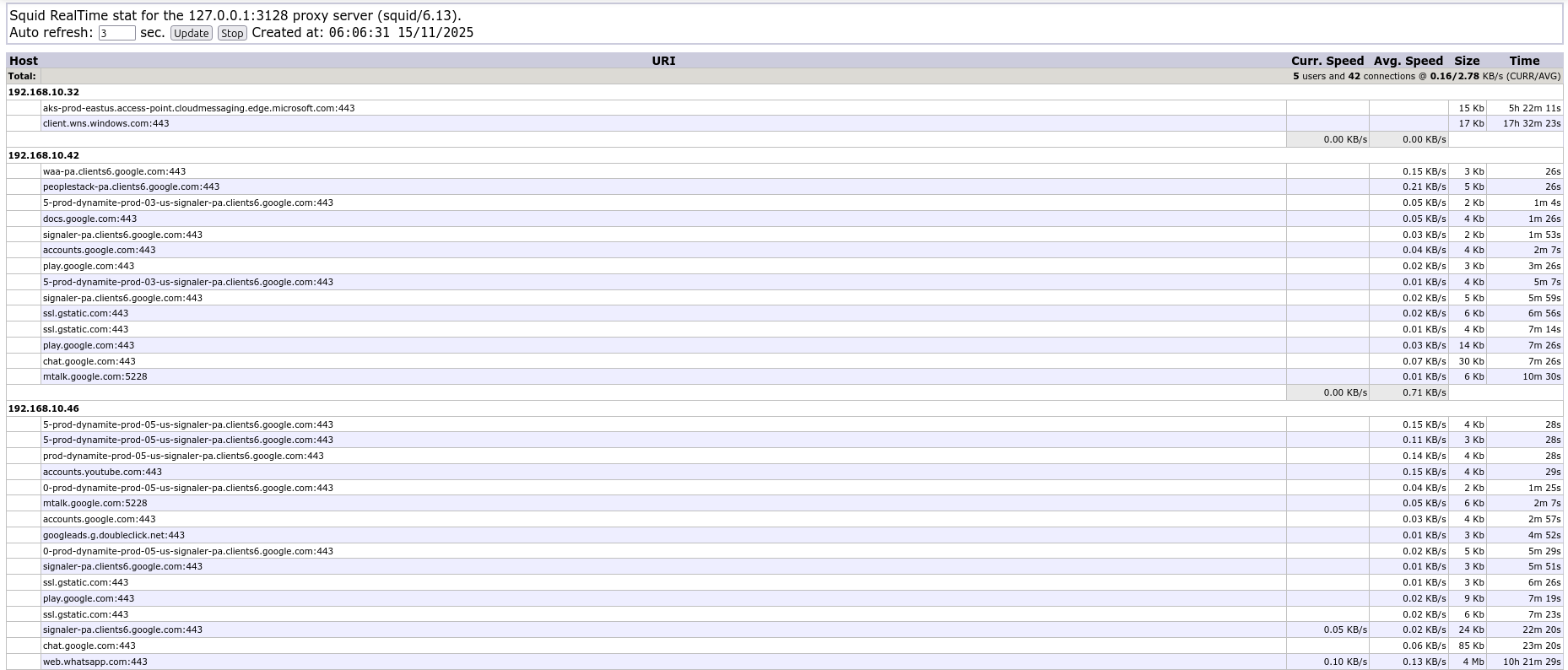Click the Update button
The width and height of the screenshot is (1568, 670).
click(x=191, y=33)
